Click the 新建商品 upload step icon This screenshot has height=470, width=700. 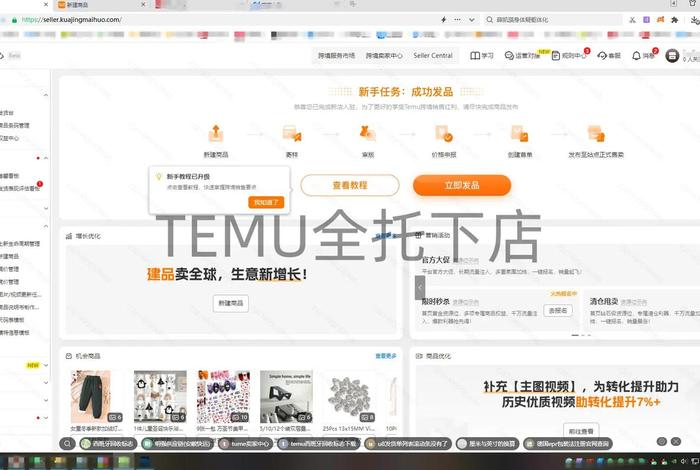pyautogui.click(x=216, y=133)
